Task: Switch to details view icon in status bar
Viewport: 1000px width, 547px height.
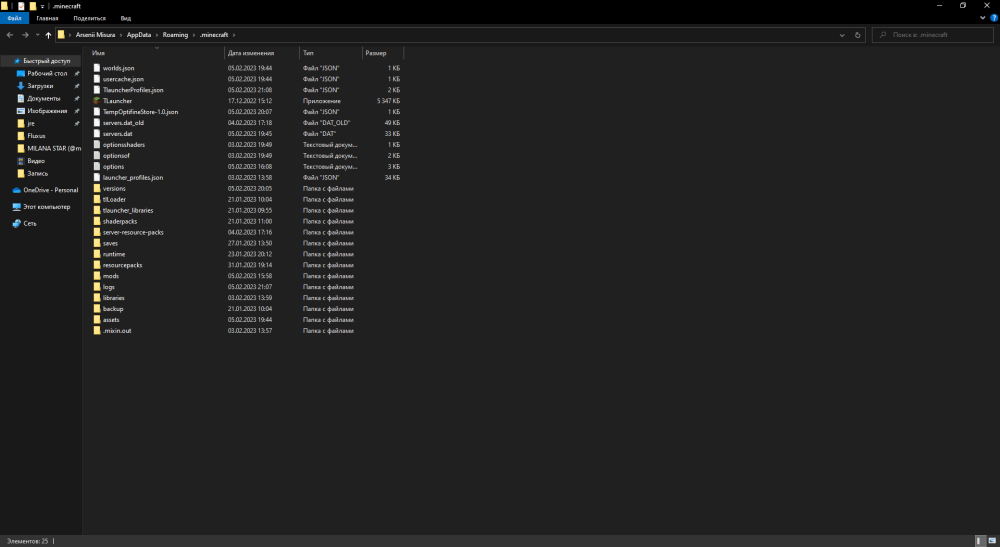Action: [980, 541]
